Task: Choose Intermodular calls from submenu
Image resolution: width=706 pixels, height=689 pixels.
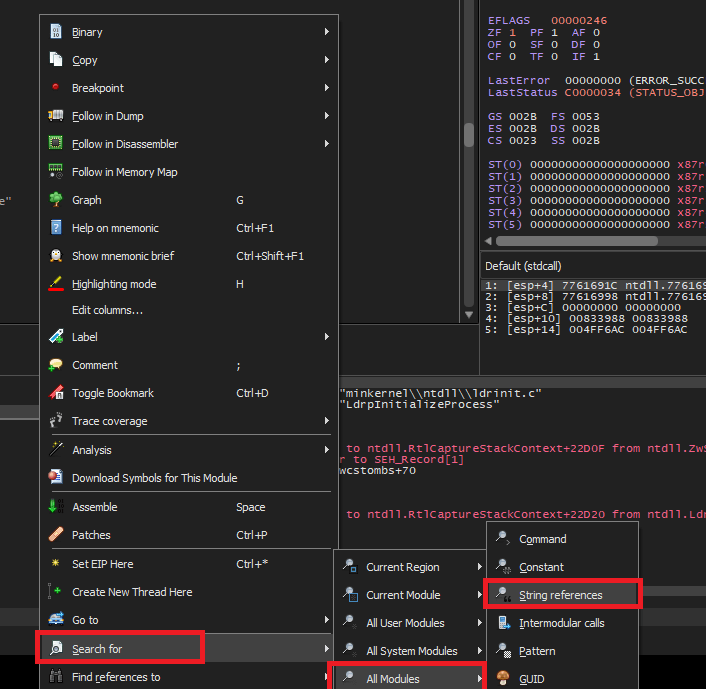Action: click(x=561, y=623)
